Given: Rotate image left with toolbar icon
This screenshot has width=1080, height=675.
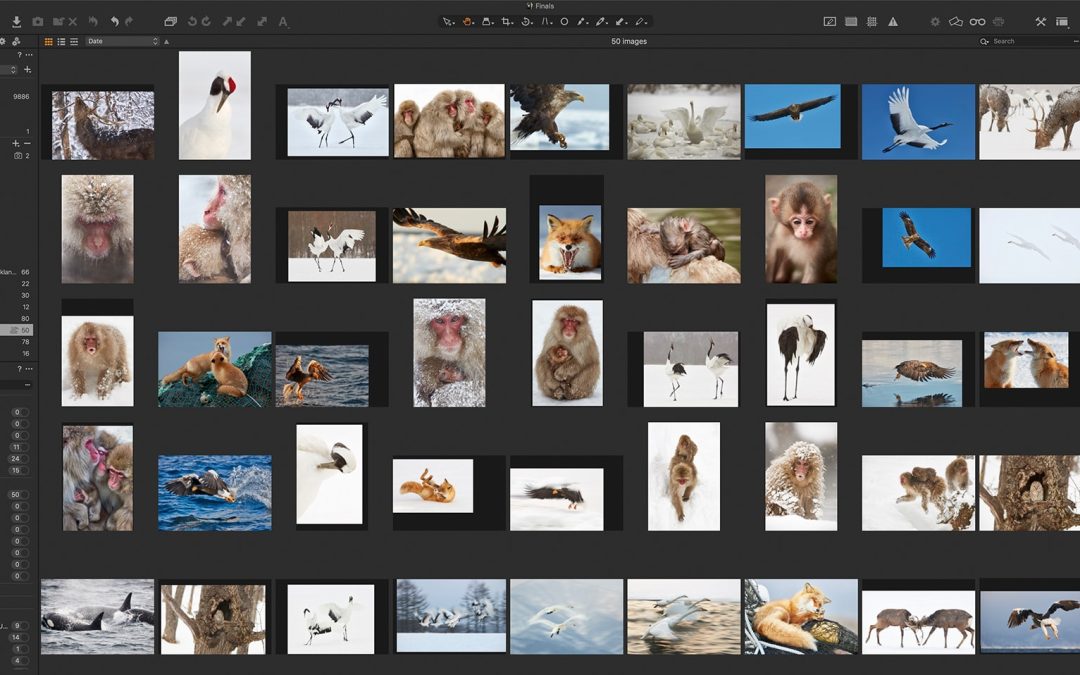Looking at the screenshot, I should (x=193, y=21).
